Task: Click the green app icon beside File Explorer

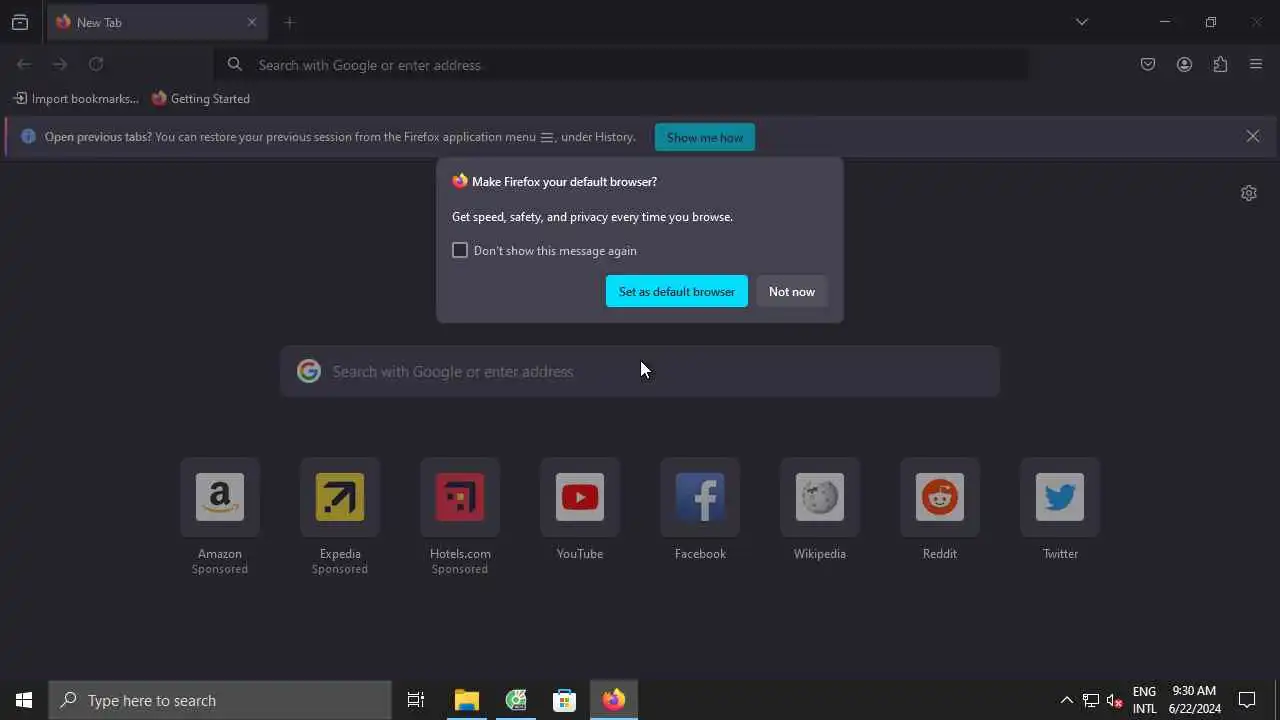Action: coord(516,700)
